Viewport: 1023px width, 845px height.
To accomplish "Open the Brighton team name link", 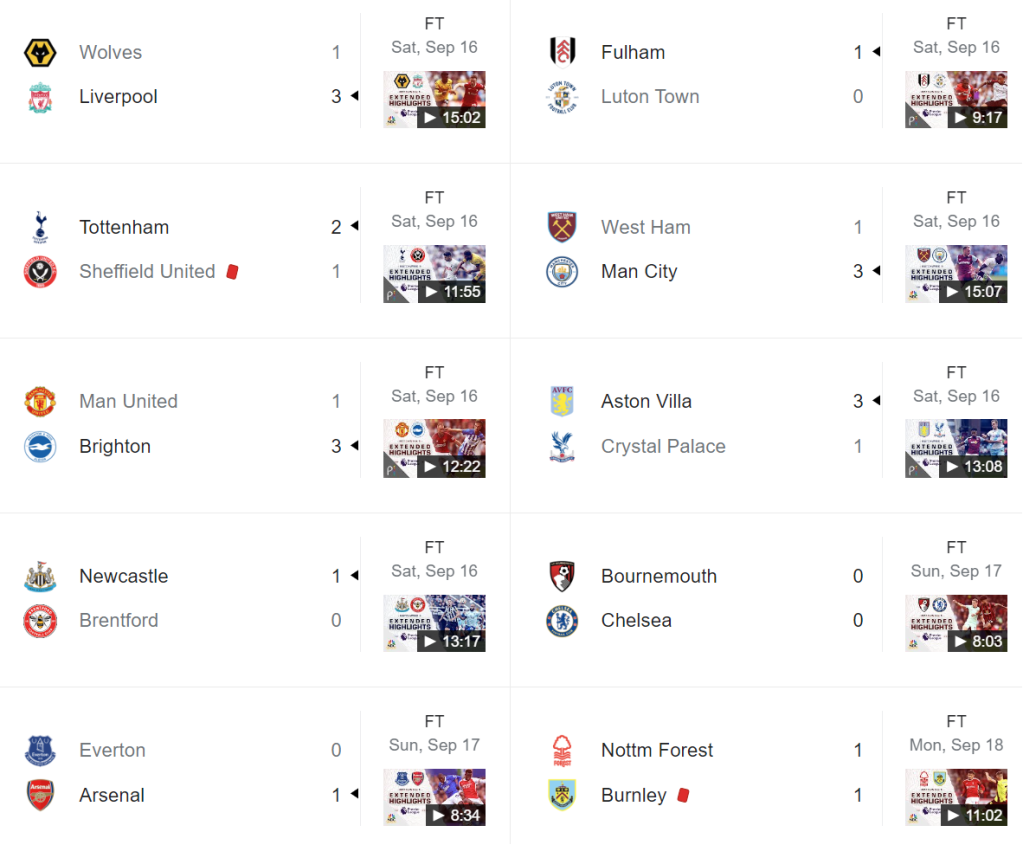I will [115, 446].
